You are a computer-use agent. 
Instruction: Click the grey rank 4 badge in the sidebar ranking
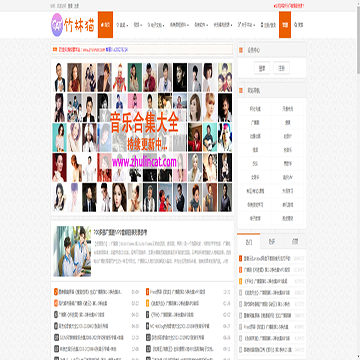click(241, 293)
